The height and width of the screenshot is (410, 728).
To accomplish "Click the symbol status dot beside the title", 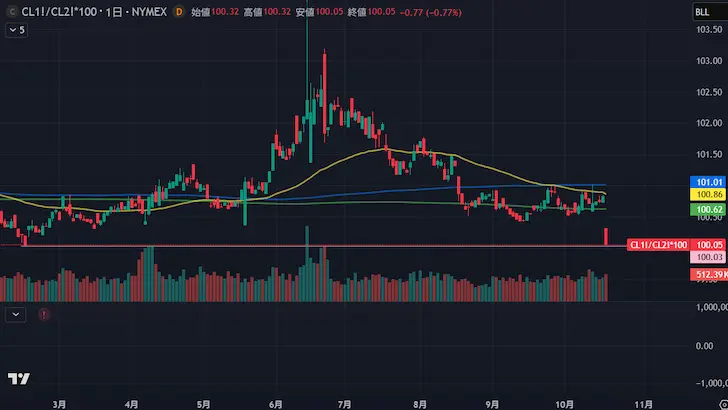I will (x=10, y=12).
